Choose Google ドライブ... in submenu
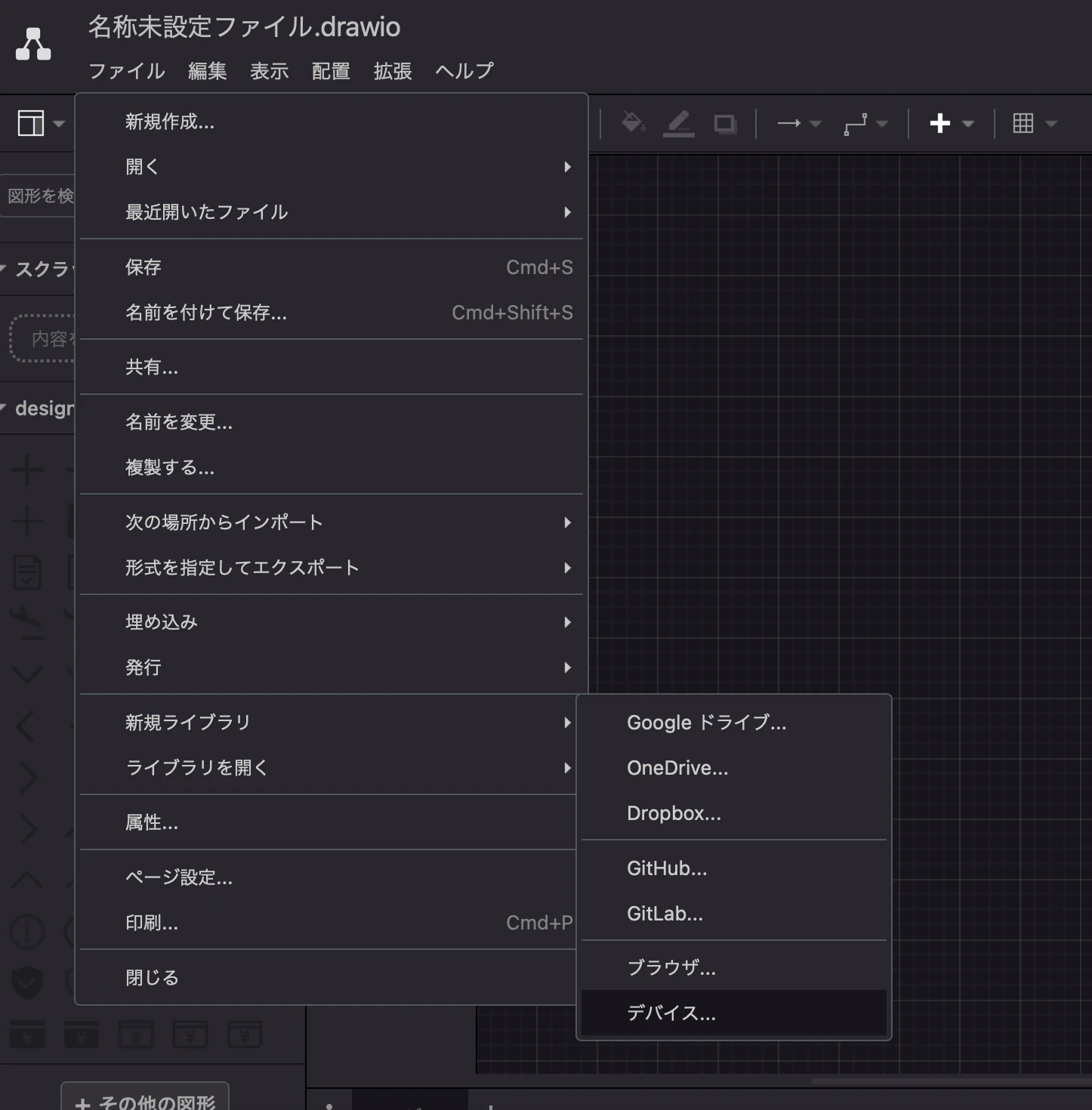This screenshot has width=1092, height=1110. tap(734, 723)
